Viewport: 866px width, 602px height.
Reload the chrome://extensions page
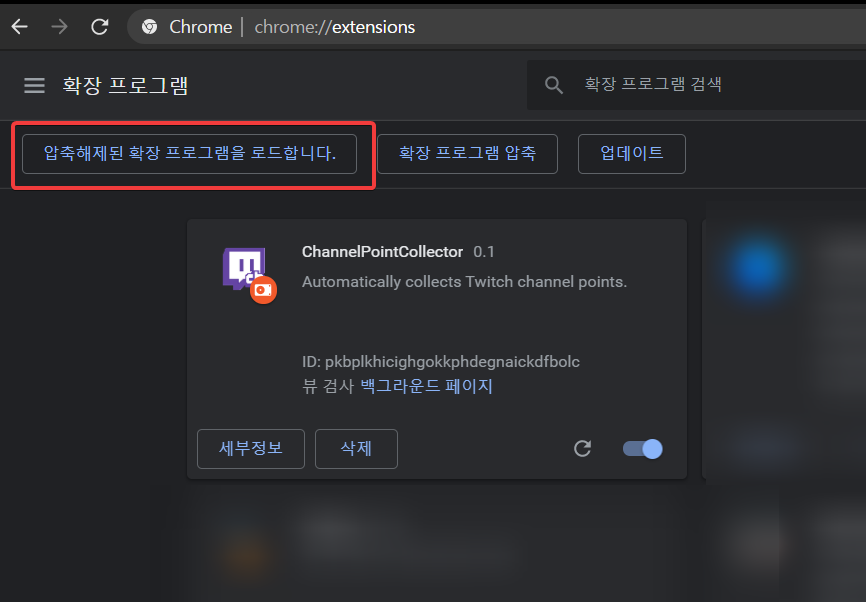(99, 27)
